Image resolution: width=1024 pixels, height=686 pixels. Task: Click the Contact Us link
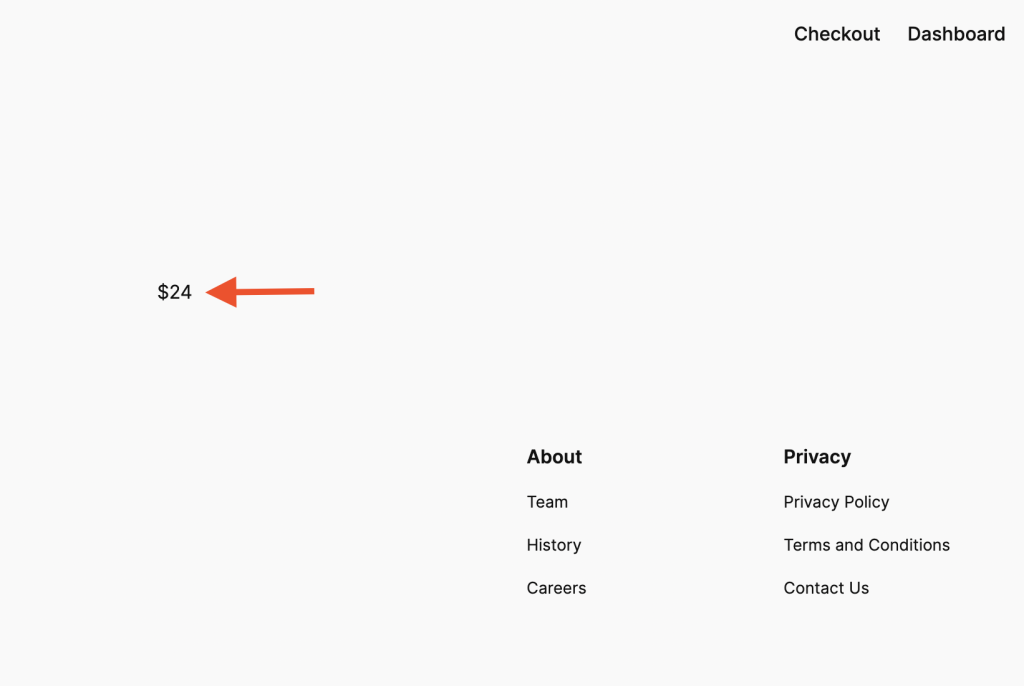826,588
